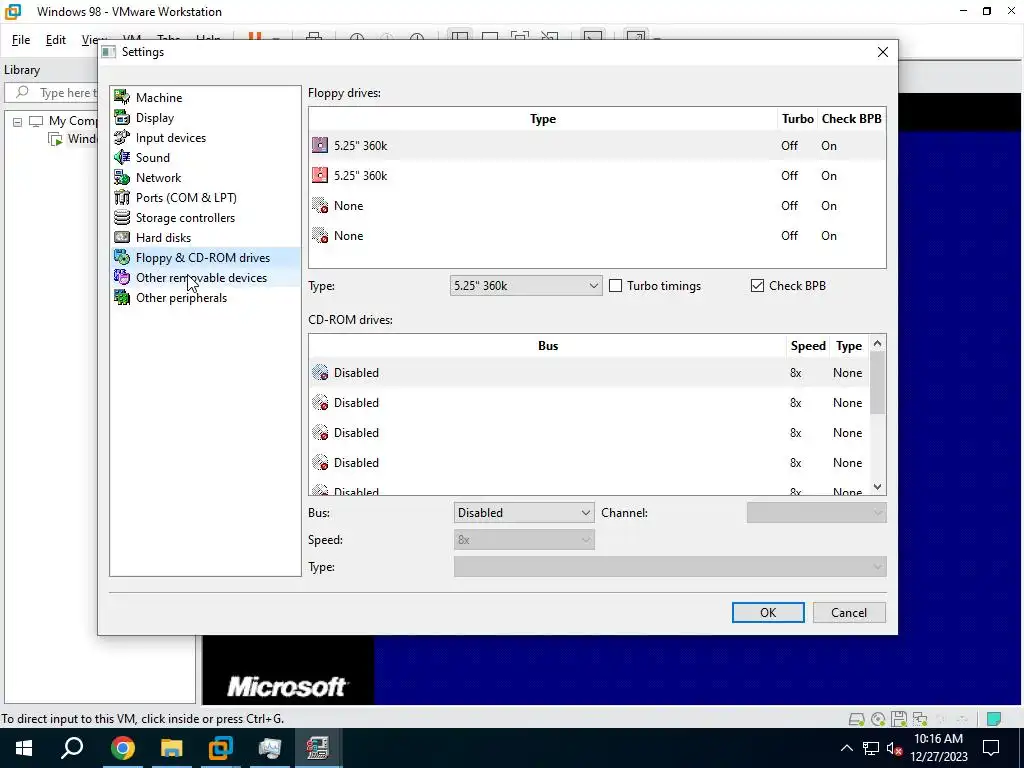The image size is (1024, 768).
Task: Collapse the My Computer tree node
Action: point(18,121)
